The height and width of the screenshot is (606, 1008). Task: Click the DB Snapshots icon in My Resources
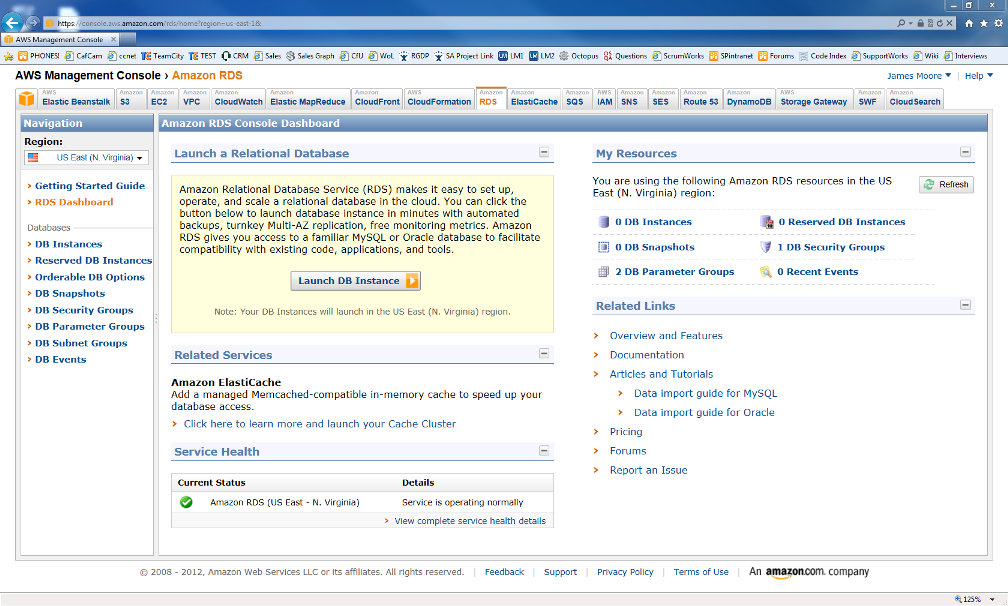604,247
